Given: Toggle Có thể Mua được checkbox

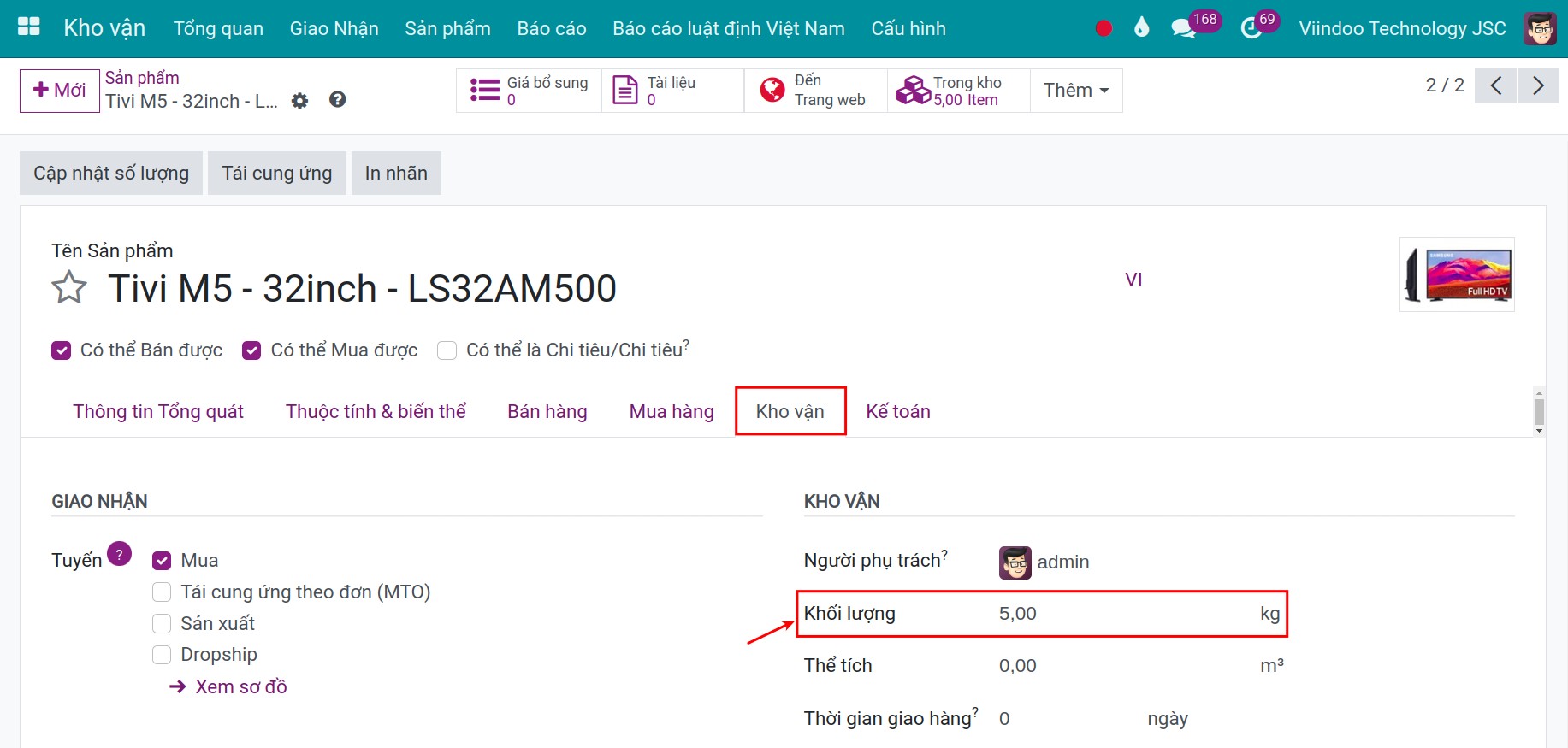Looking at the screenshot, I should click(x=251, y=350).
